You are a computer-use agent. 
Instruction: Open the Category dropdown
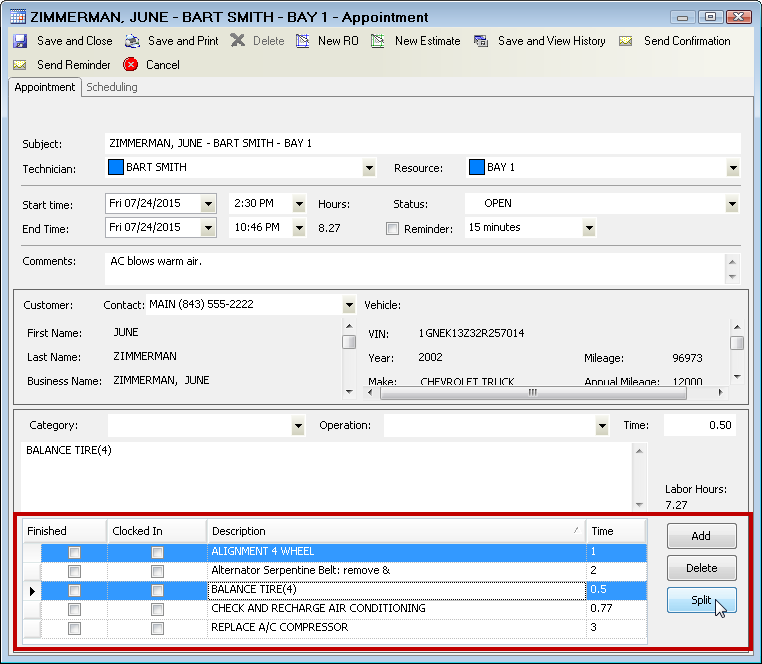click(x=298, y=426)
